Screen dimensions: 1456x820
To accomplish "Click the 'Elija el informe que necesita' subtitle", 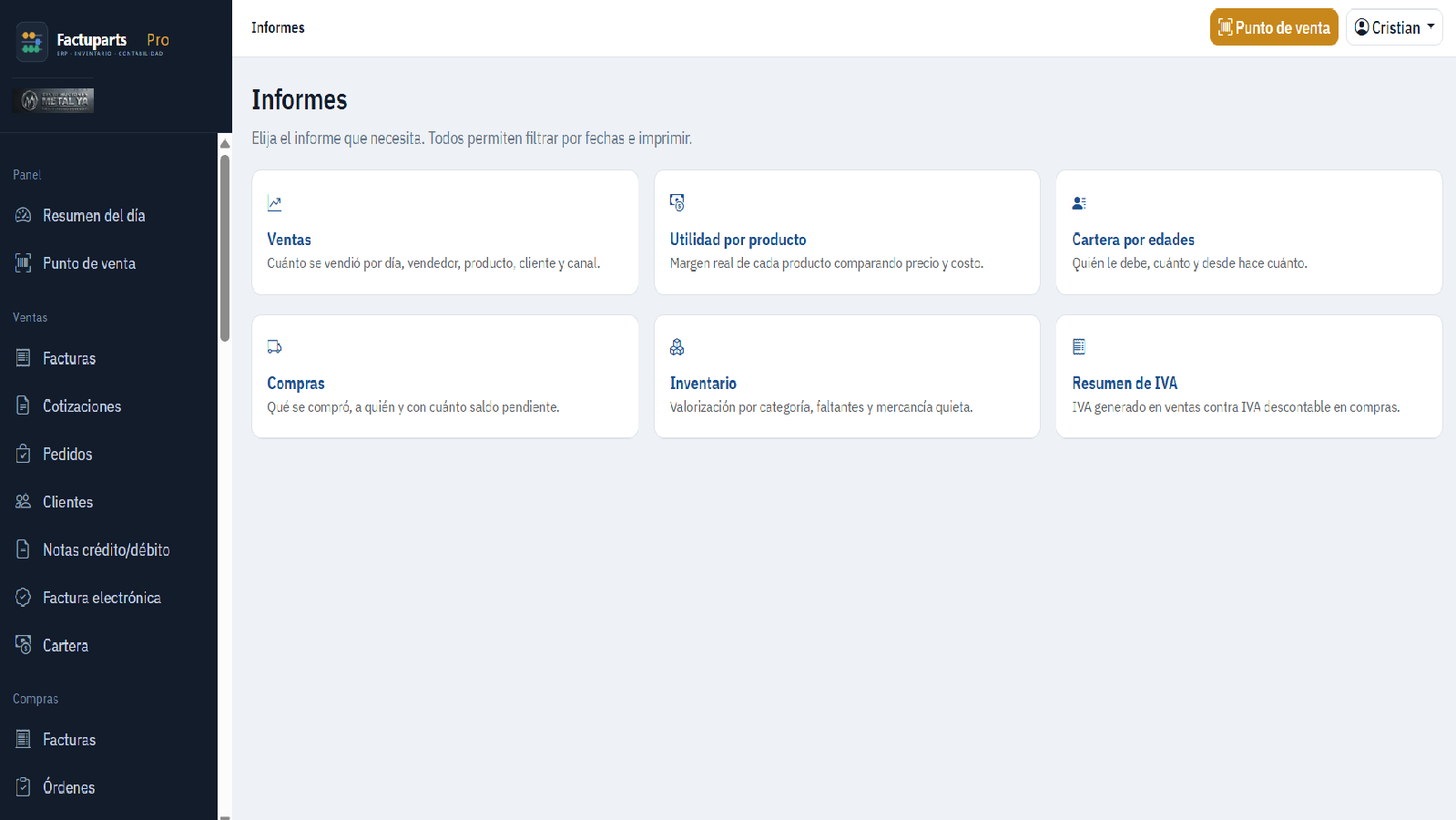I will pos(472,138).
